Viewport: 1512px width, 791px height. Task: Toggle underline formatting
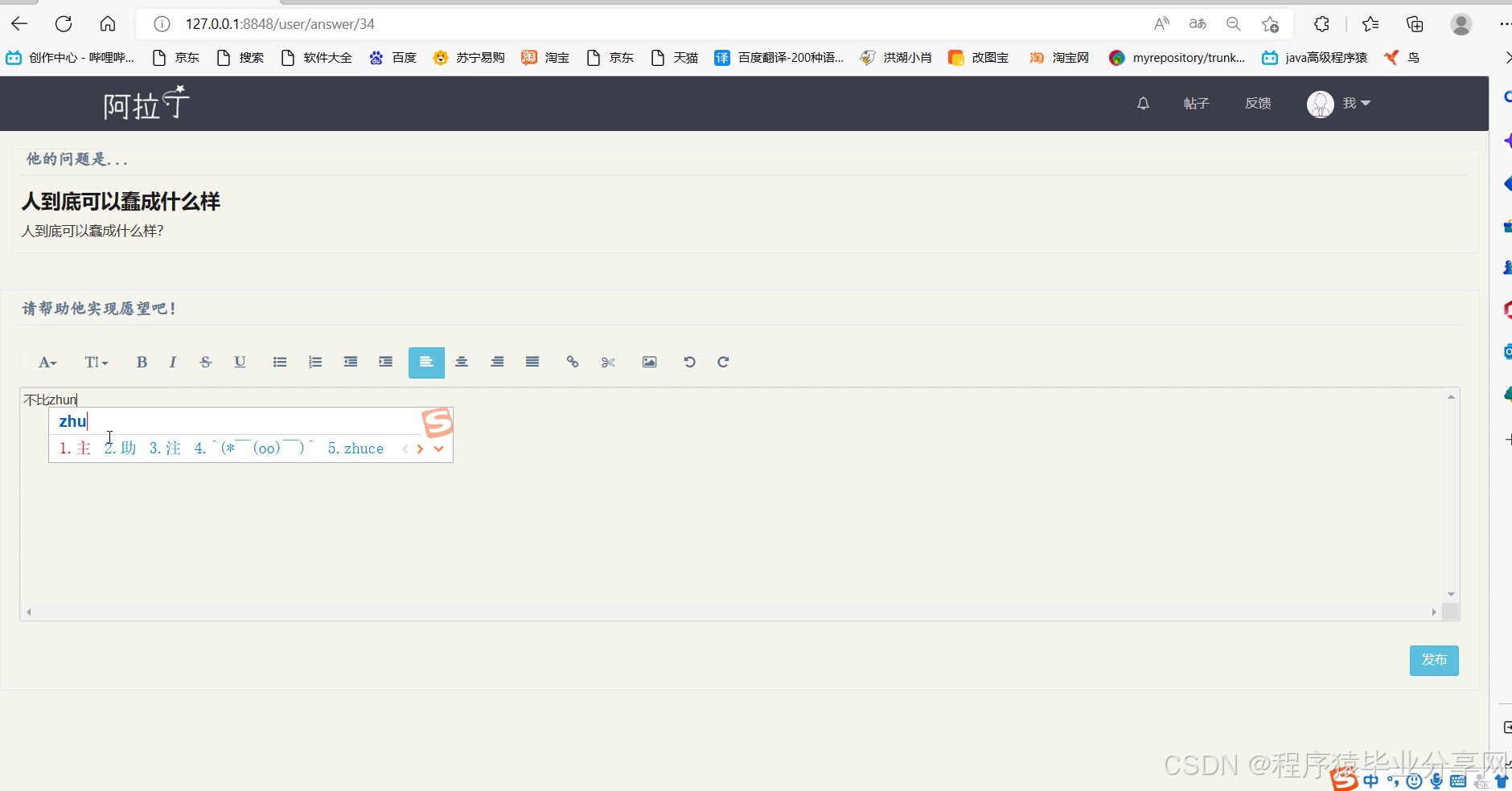(x=240, y=363)
